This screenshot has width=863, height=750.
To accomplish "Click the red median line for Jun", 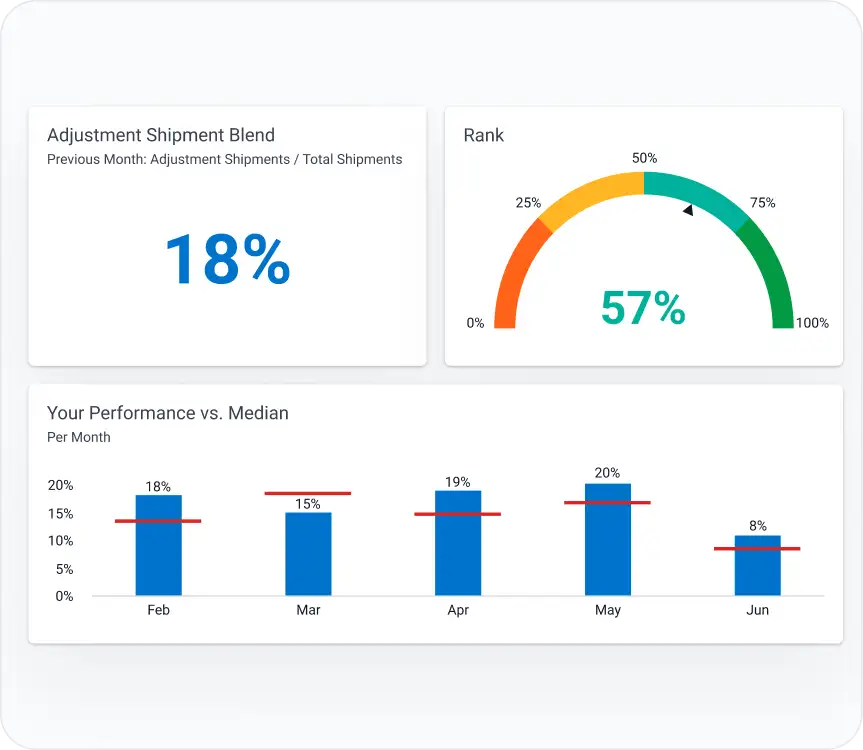I will [x=757, y=548].
